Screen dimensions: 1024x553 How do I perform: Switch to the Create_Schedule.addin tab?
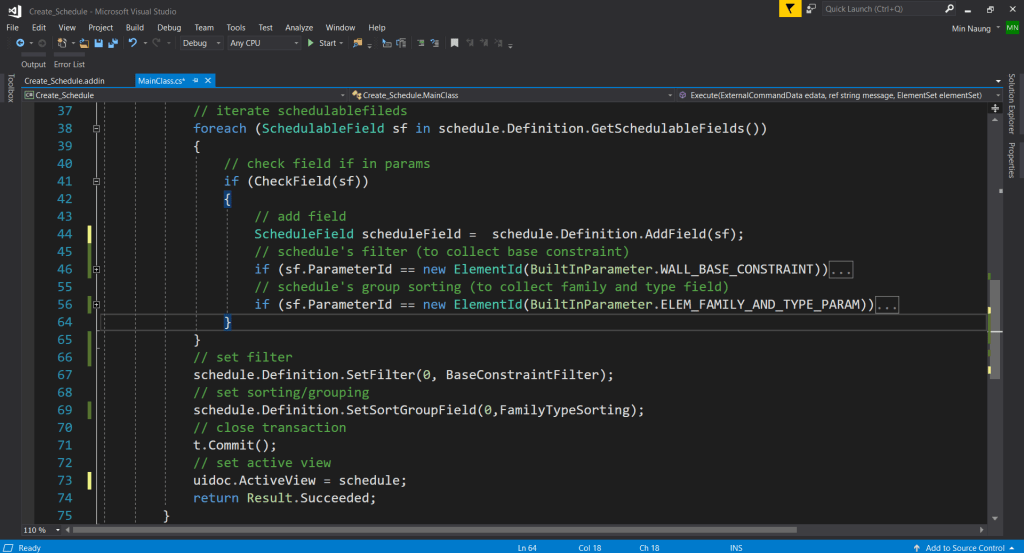tap(64, 80)
